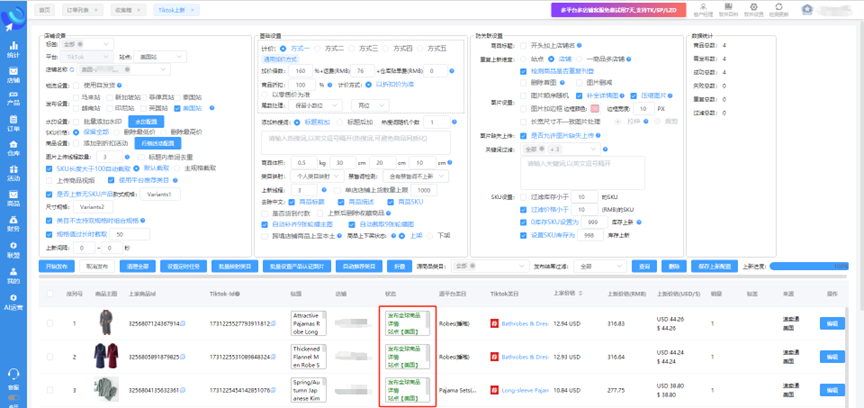
Task: Click the sort arrows on 上家价格 column
Action: [x=580, y=293]
